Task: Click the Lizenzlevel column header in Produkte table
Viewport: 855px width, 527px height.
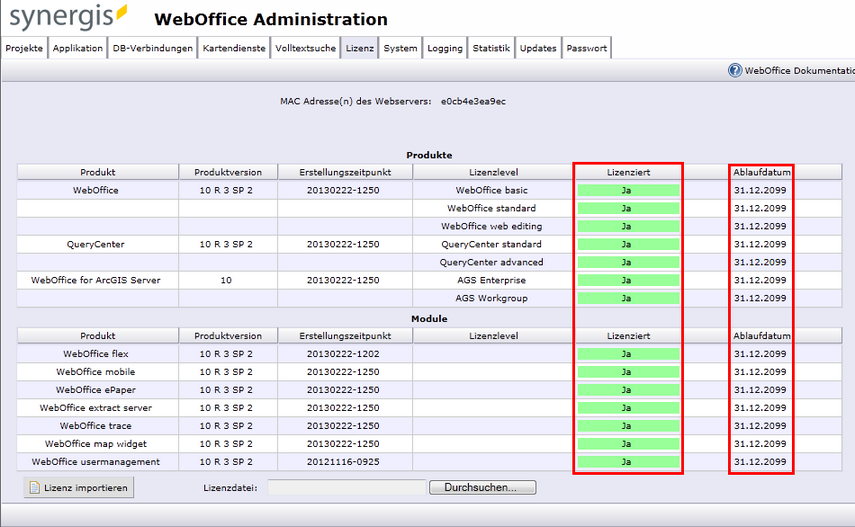Action: point(493,172)
